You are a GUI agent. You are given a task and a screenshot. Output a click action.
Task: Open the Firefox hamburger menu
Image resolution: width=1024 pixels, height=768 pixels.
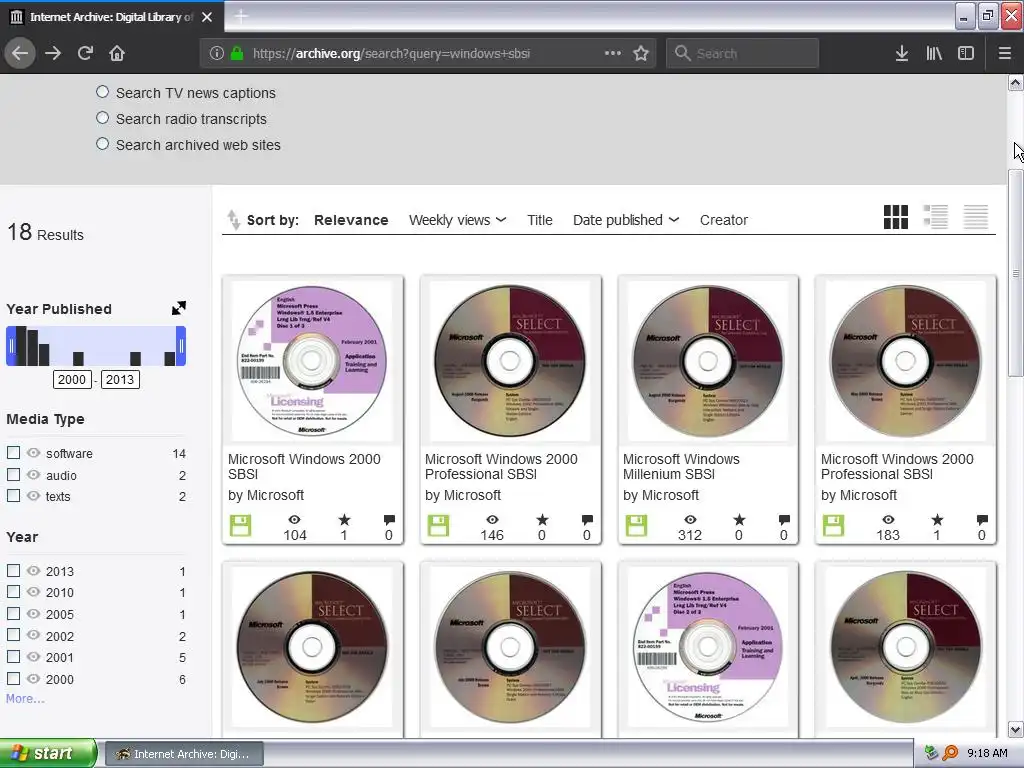pos(1004,53)
